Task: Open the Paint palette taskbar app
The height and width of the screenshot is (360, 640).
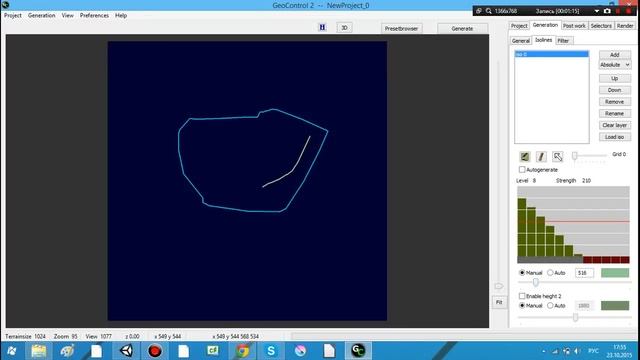Action: [x=67, y=351]
